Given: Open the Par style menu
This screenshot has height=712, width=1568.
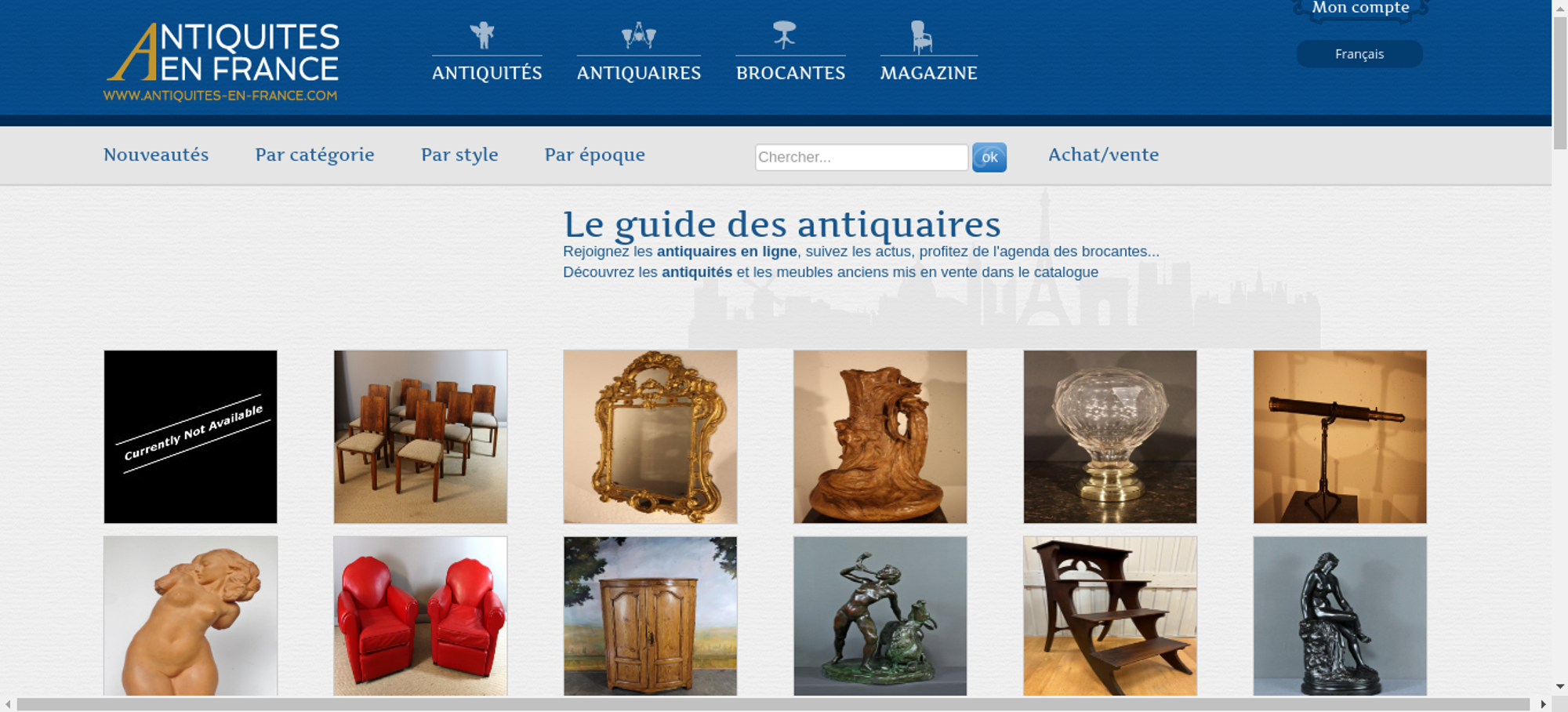Looking at the screenshot, I should click(459, 154).
